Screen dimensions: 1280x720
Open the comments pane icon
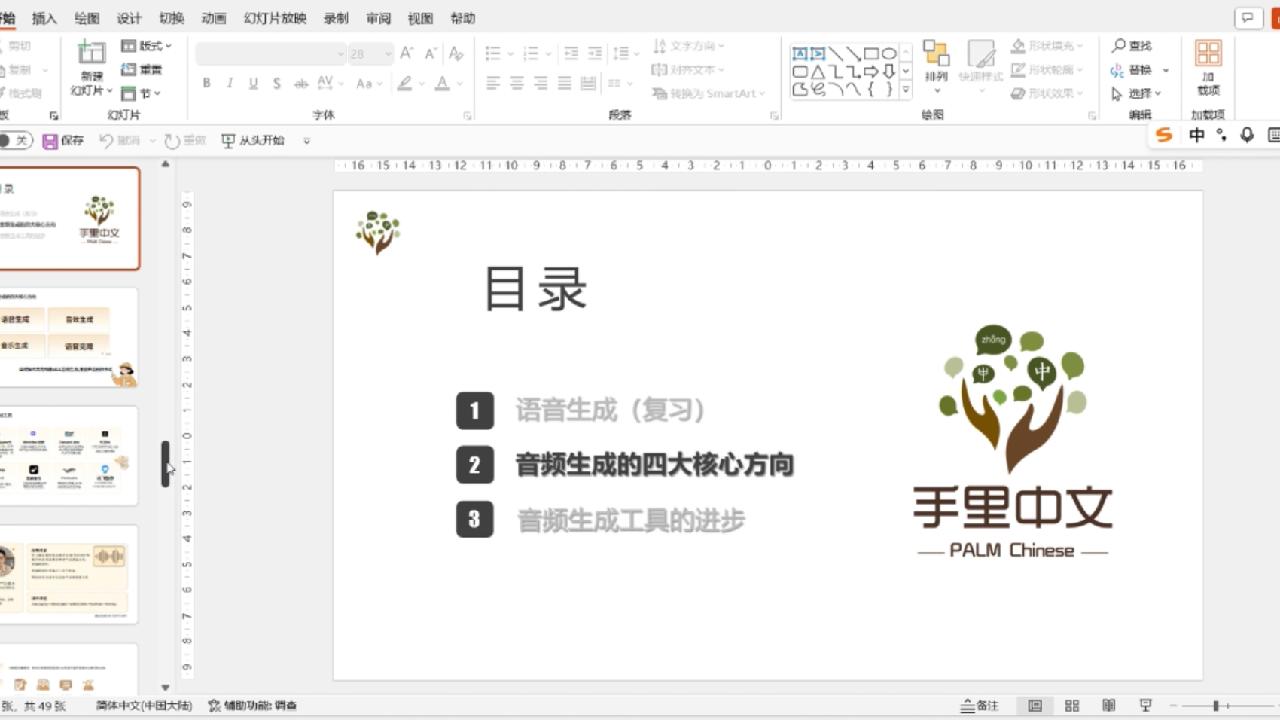click(x=1247, y=17)
